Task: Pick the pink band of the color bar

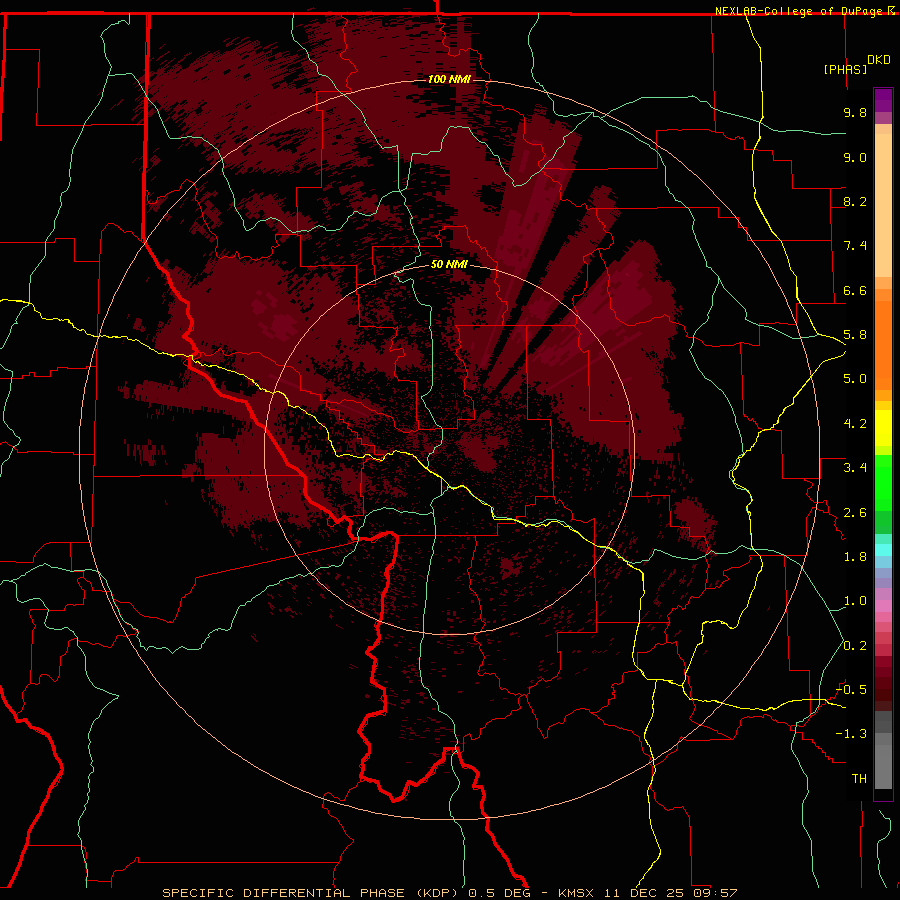Action: tap(883, 606)
